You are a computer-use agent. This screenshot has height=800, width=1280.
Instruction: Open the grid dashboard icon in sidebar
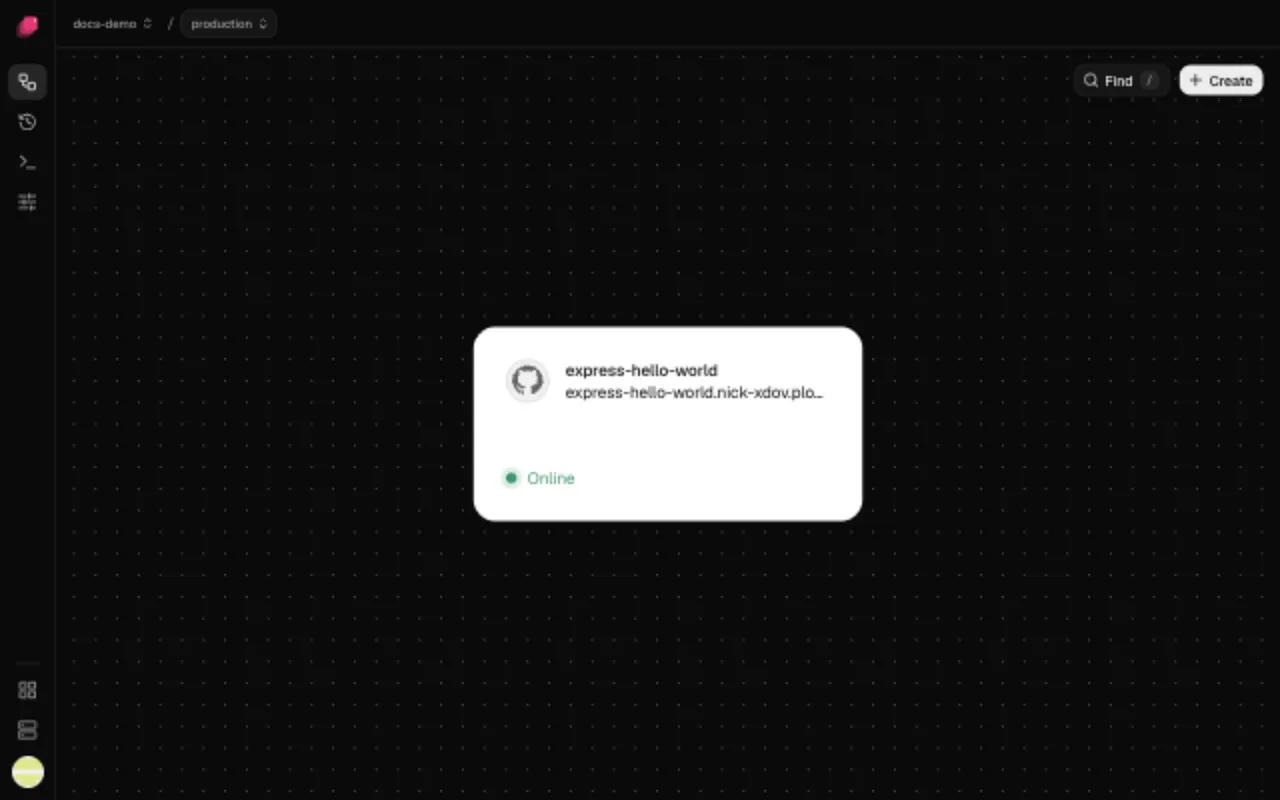28,690
